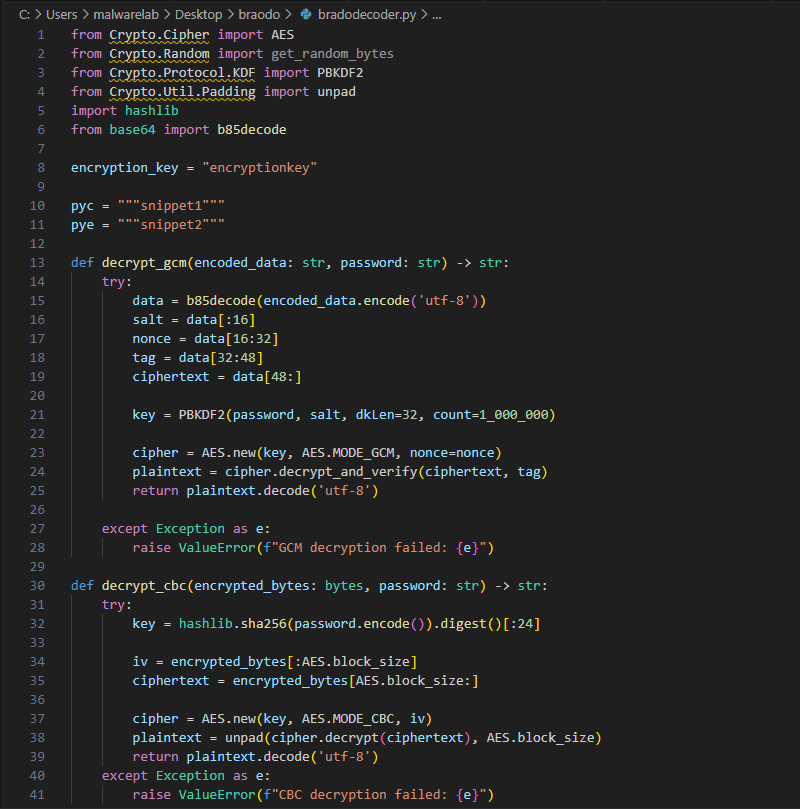This screenshot has width=800, height=809.
Task: Place cursor on decrypt_cbc function name
Action: click(x=145, y=585)
